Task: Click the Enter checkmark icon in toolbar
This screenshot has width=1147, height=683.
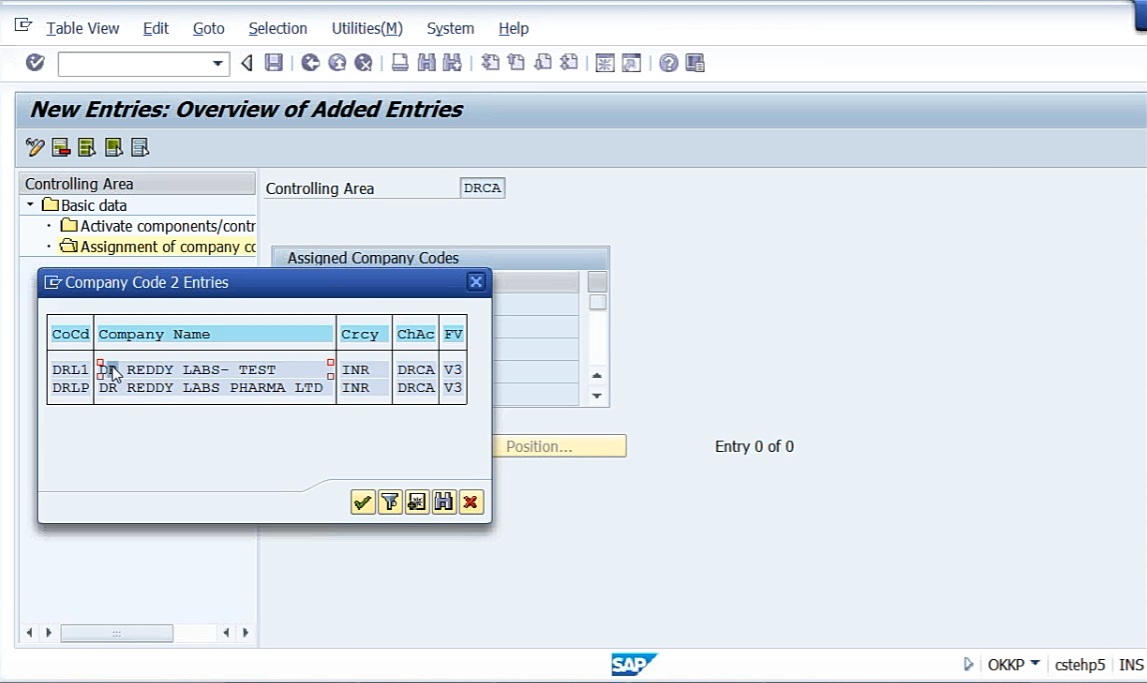Action: pyautogui.click(x=35, y=63)
